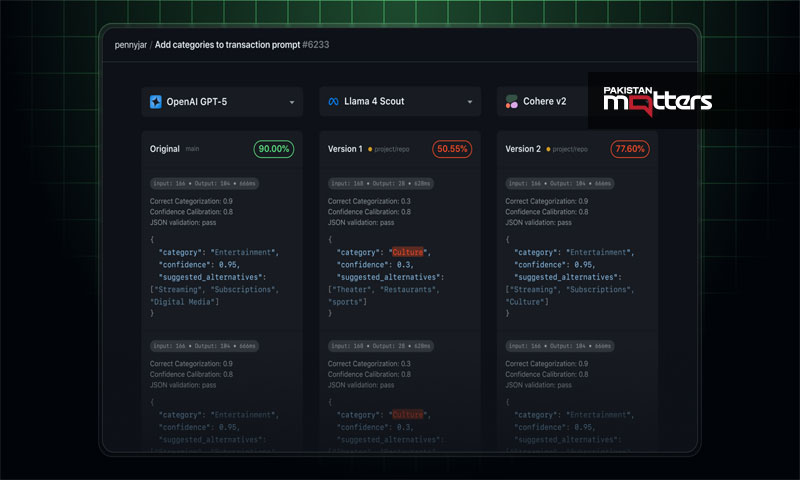Click the first input/output stats pill under Version 1
Image resolution: width=800 pixels, height=480 pixels.
381,183
